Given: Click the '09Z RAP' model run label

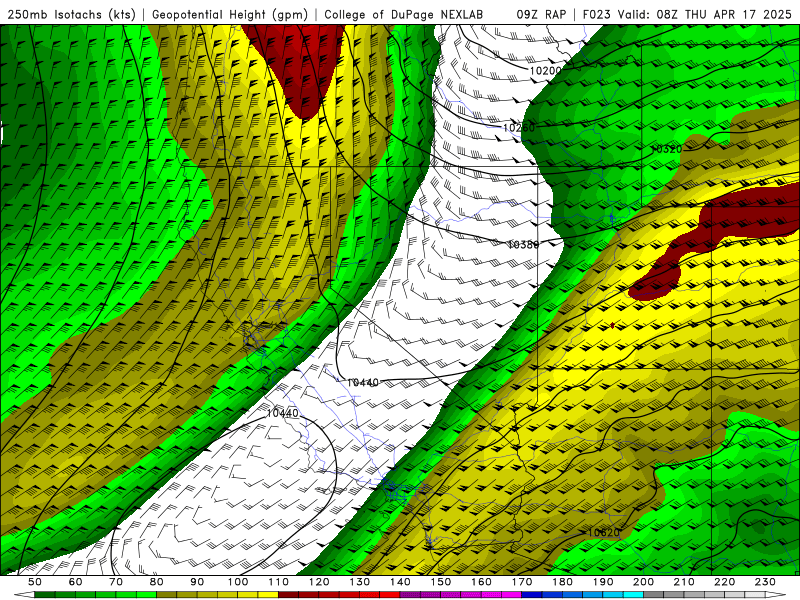Looking at the screenshot, I should coord(541,15).
